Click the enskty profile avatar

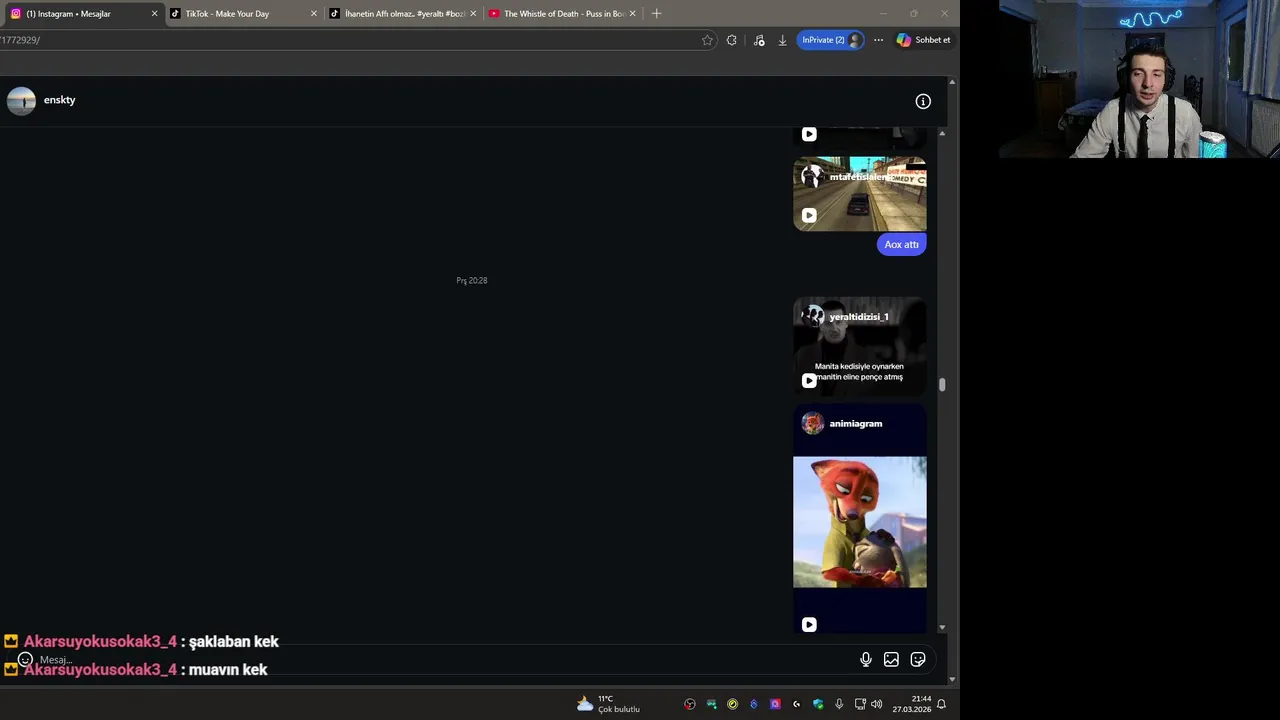coord(21,101)
